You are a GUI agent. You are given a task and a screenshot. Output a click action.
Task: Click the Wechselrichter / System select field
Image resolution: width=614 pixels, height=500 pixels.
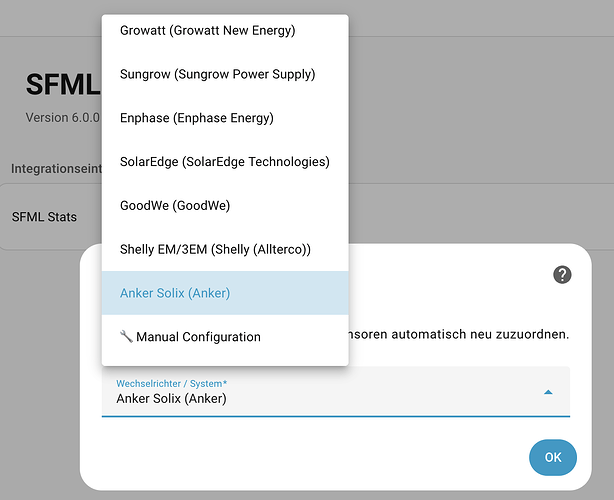click(x=336, y=392)
